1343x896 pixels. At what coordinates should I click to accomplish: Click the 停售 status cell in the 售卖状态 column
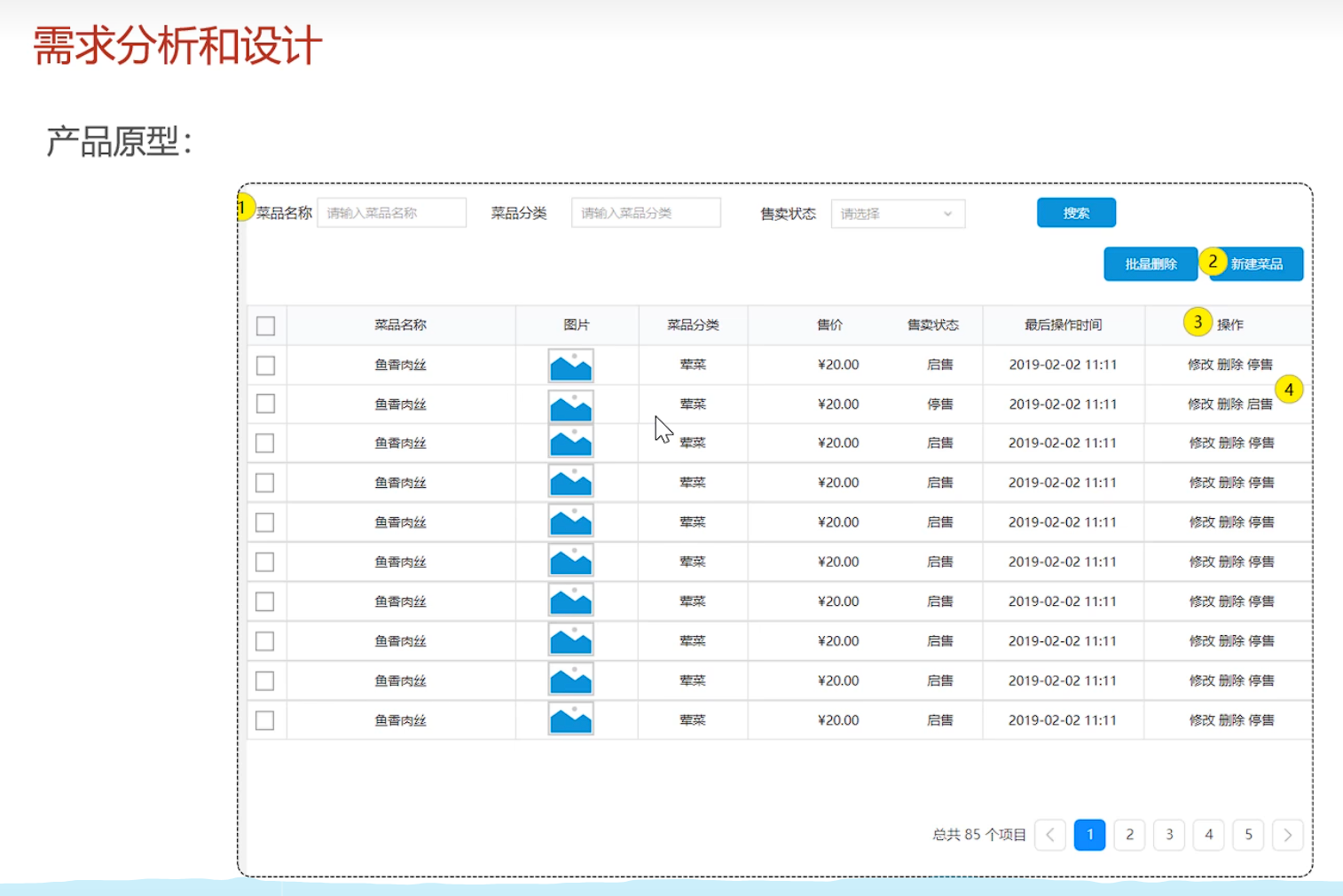pyautogui.click(x=940, y=405)
